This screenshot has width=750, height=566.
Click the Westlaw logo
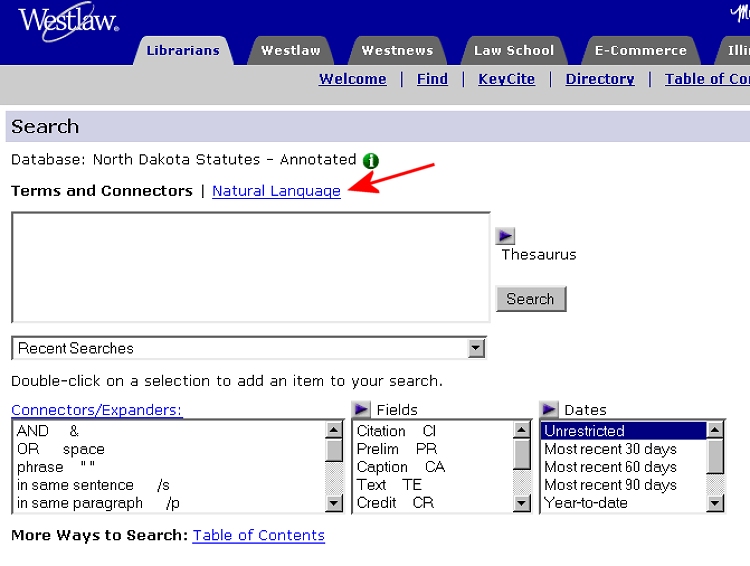[69, 22]
